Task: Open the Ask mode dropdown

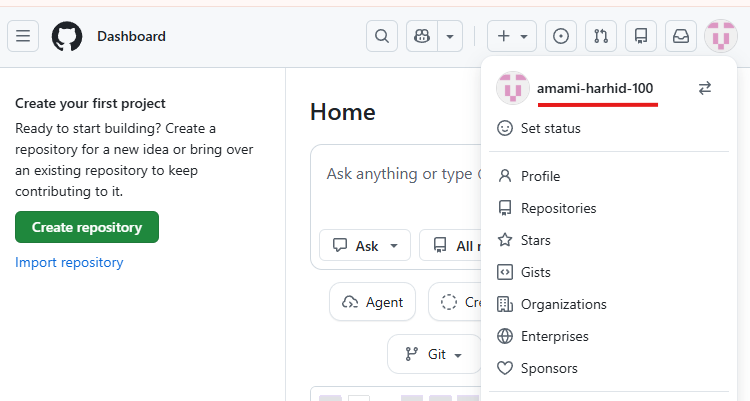Action: click(365, 245)
